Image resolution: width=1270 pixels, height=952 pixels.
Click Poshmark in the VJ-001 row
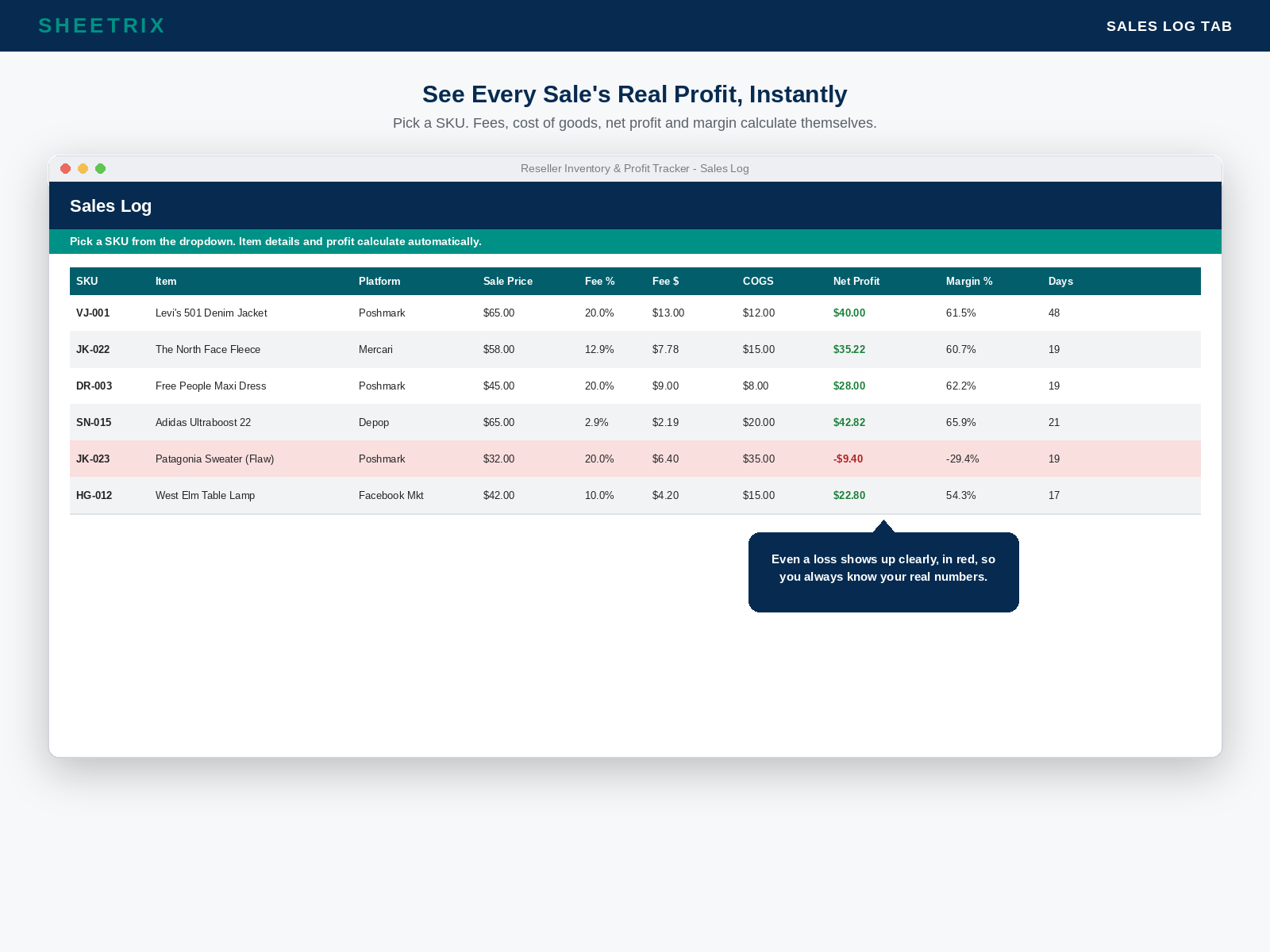tap(382, 313)
